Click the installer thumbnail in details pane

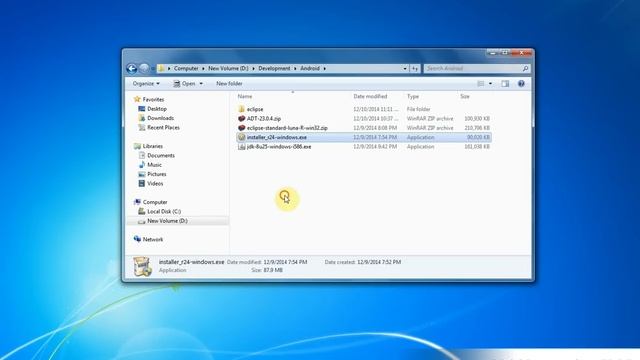[x=143, y=267]
